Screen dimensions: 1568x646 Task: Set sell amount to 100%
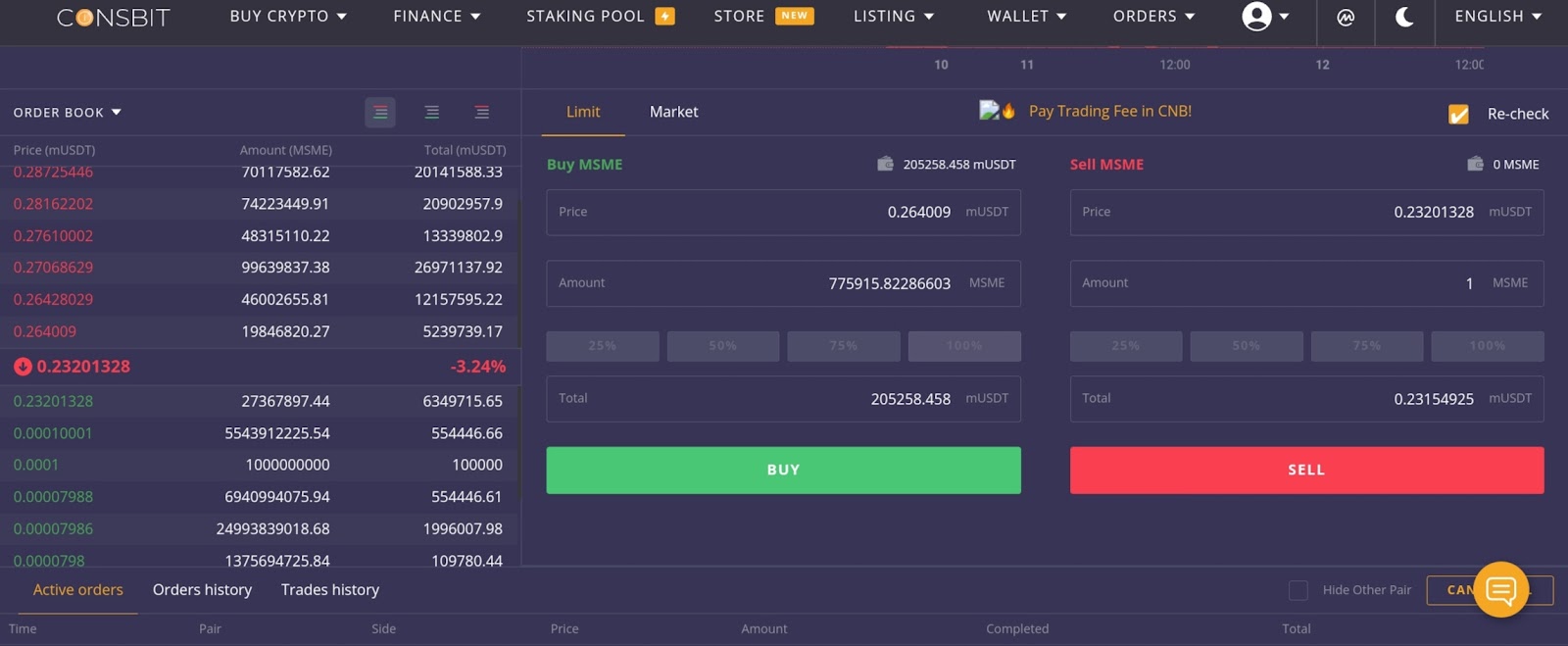click(1488, 346)
